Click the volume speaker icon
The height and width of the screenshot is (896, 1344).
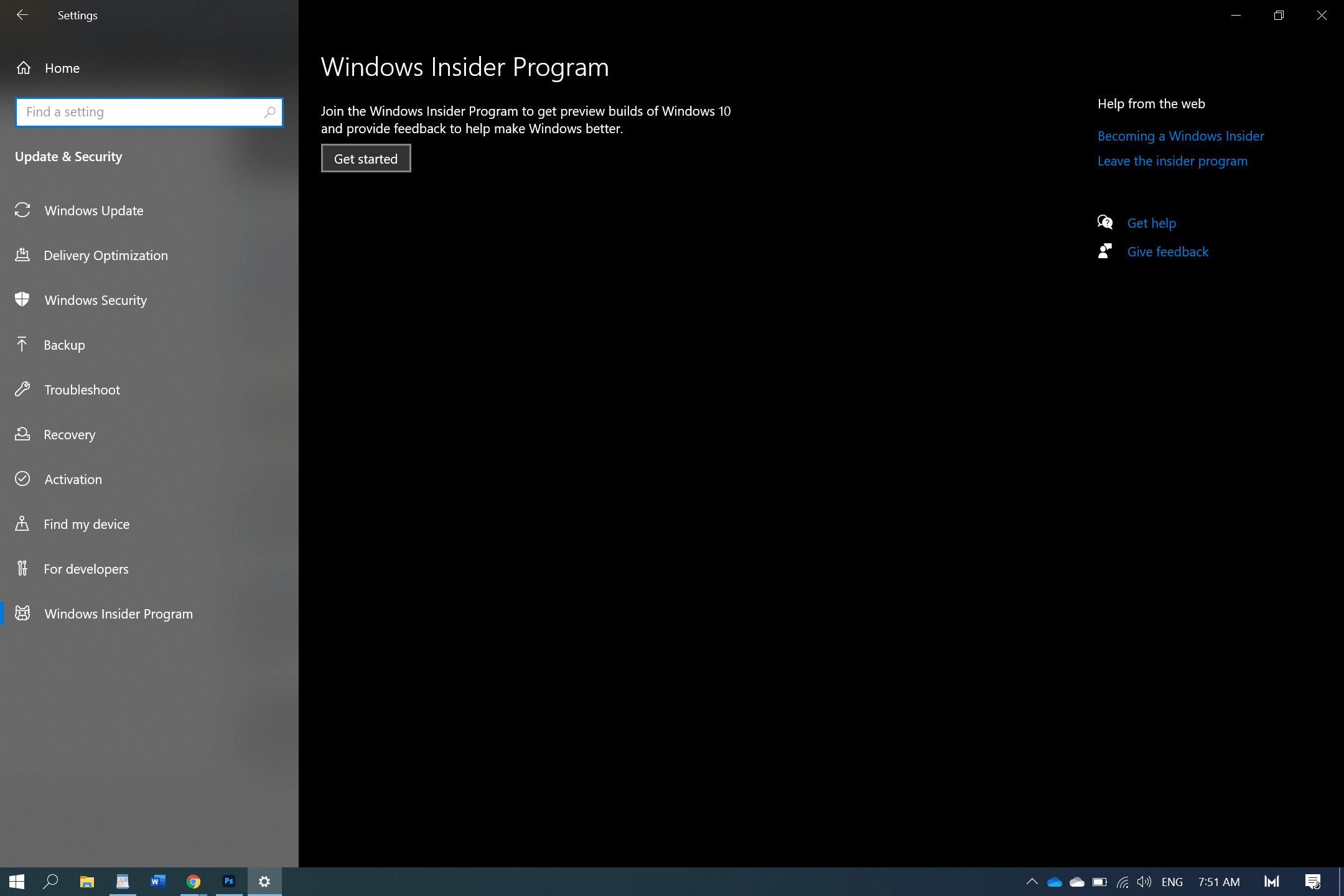pyautogui.click(x=1144, y=882)
